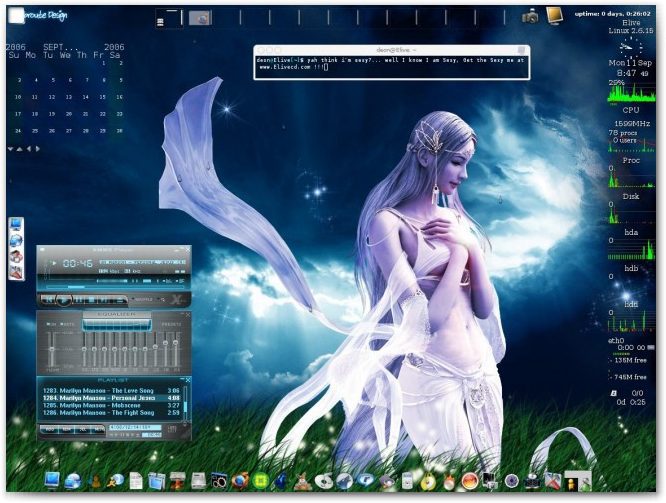
Task: Open the round purple speaker icon in dock
Action: click(512, 481)
